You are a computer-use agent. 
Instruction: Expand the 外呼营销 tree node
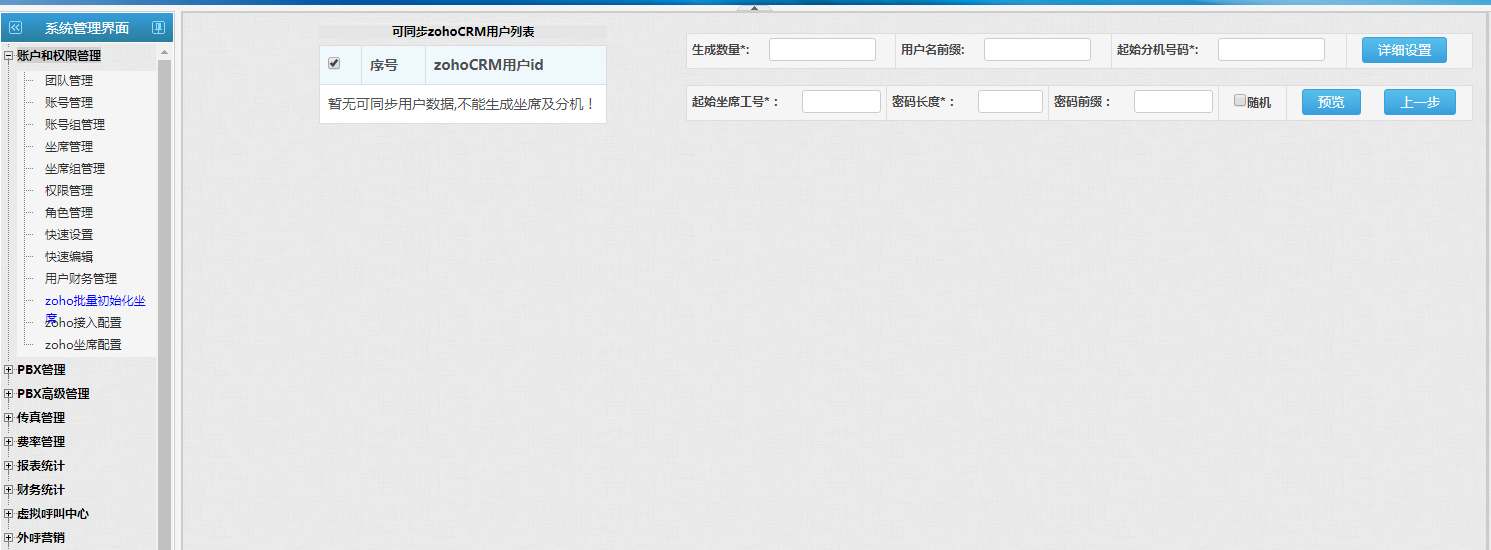coord(9,538)
